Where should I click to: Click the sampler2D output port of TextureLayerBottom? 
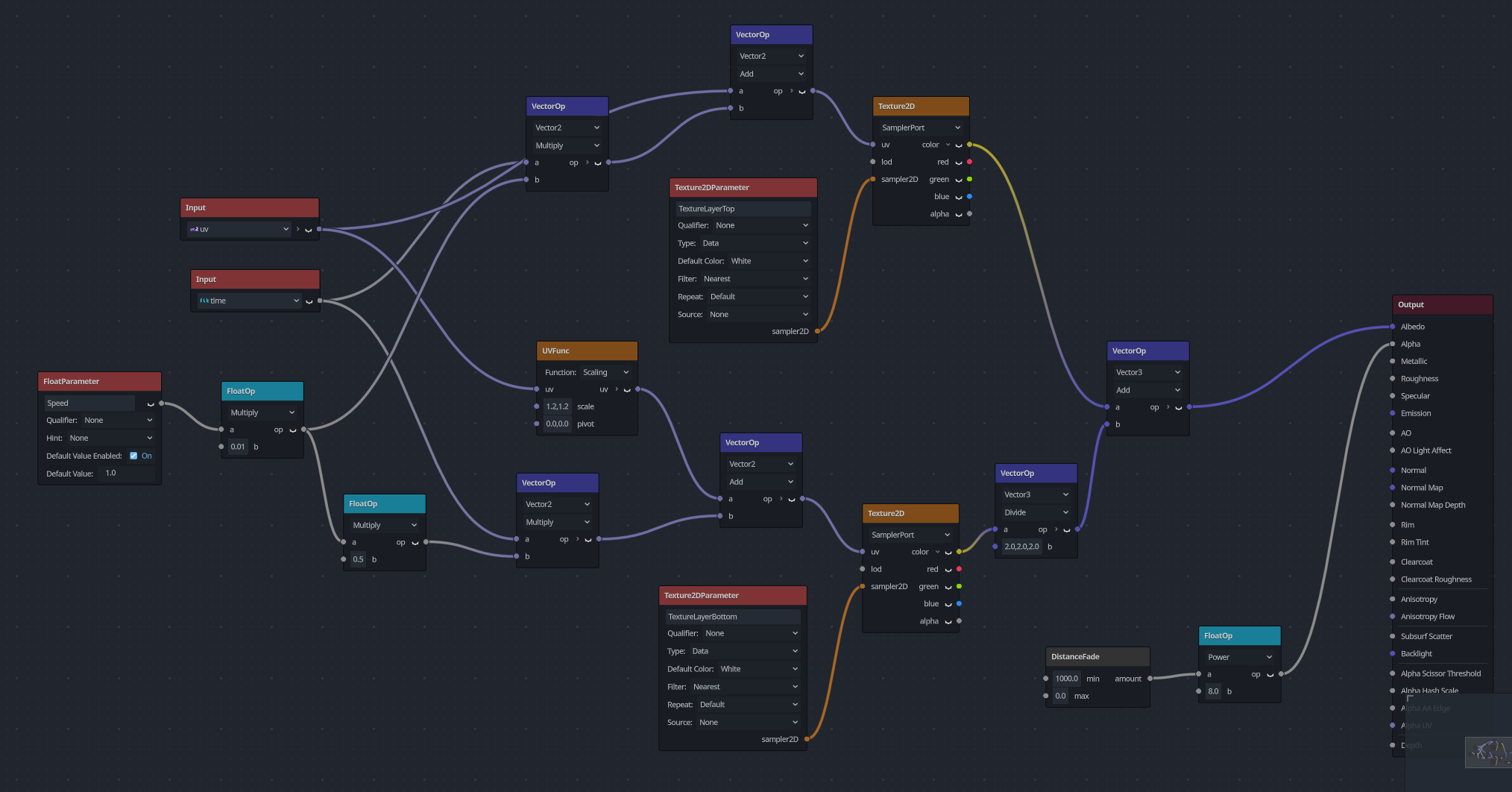click(807, 739)
